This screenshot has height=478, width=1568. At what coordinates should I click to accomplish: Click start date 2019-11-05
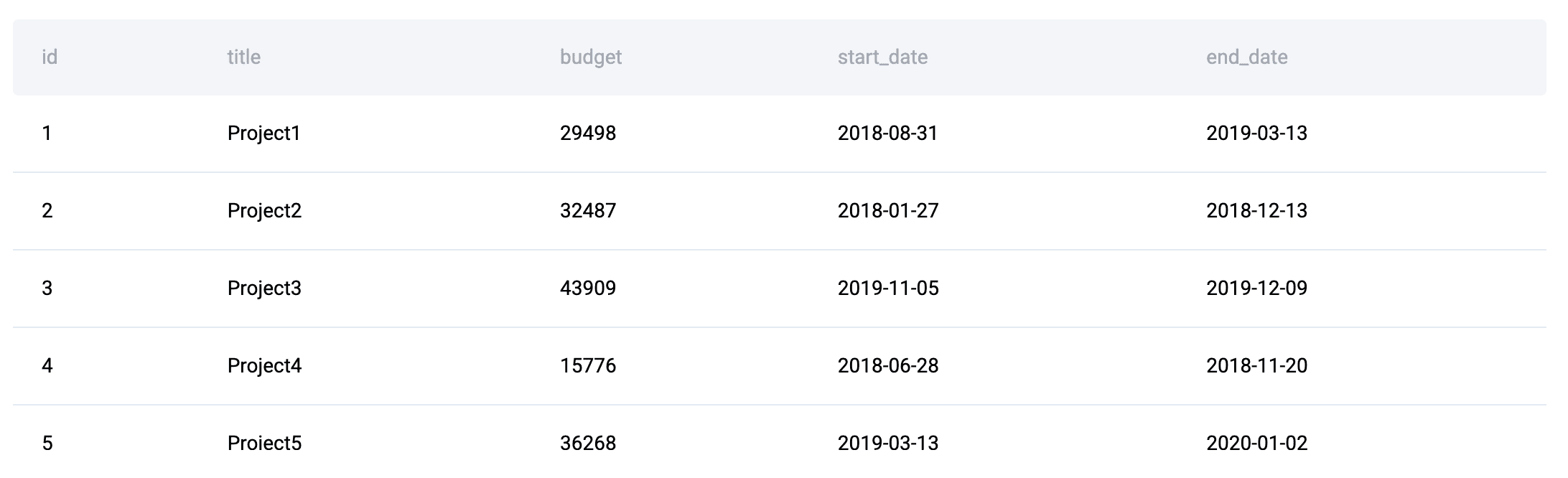tap(888, 289)
